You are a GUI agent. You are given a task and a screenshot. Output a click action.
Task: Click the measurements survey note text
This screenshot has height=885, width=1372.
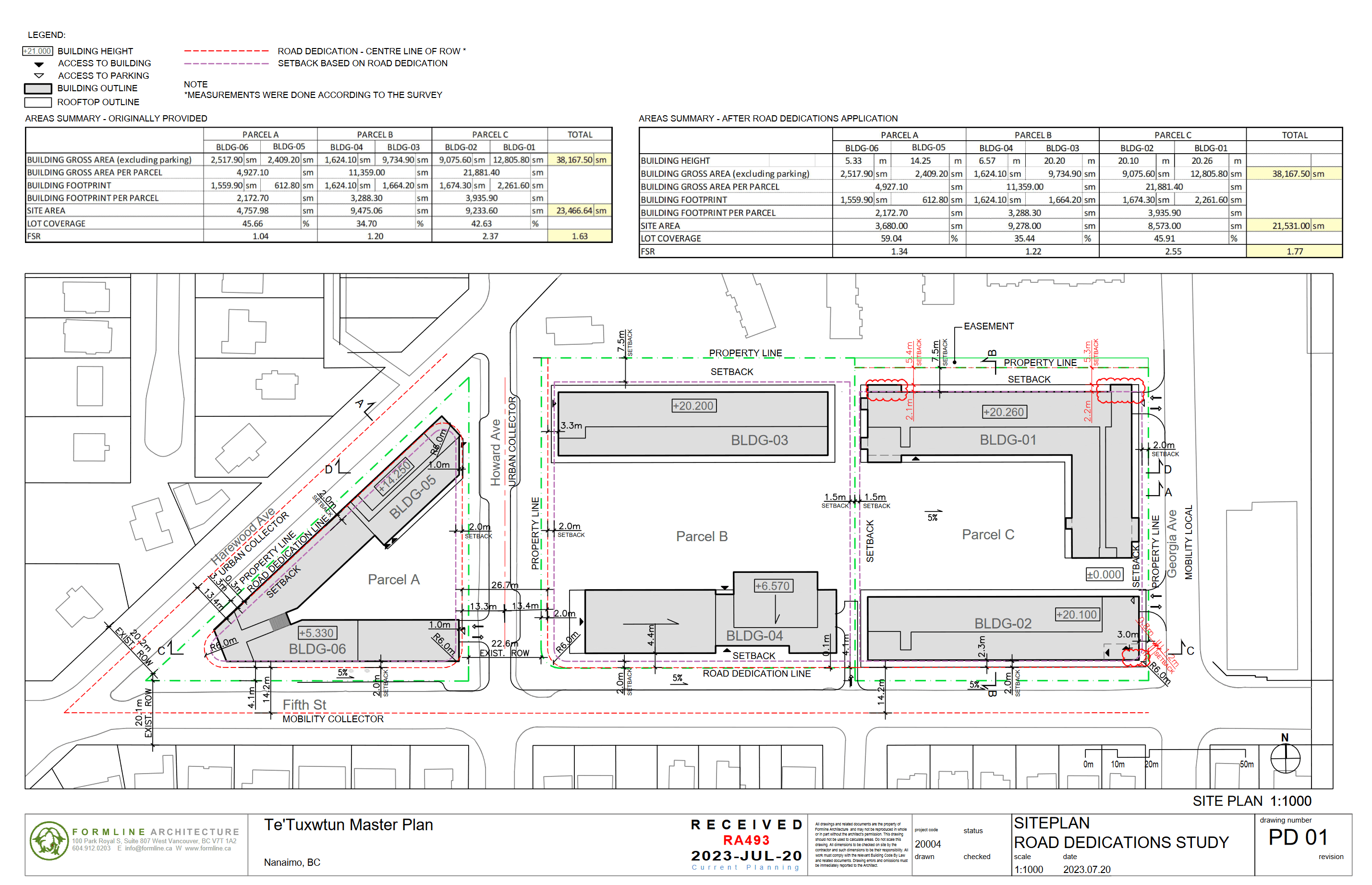pos(313,95)
